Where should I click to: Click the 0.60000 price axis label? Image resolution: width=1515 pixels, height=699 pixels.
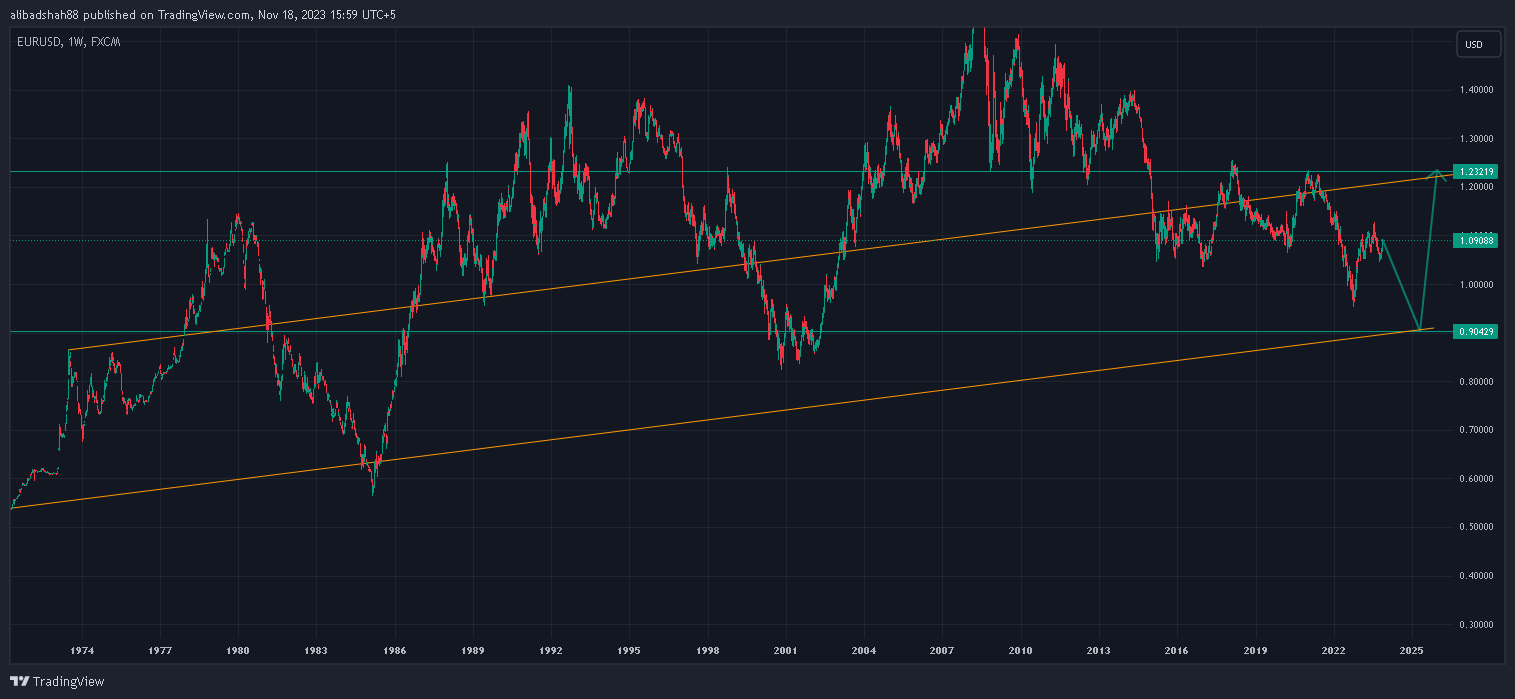coord(1477,479)
